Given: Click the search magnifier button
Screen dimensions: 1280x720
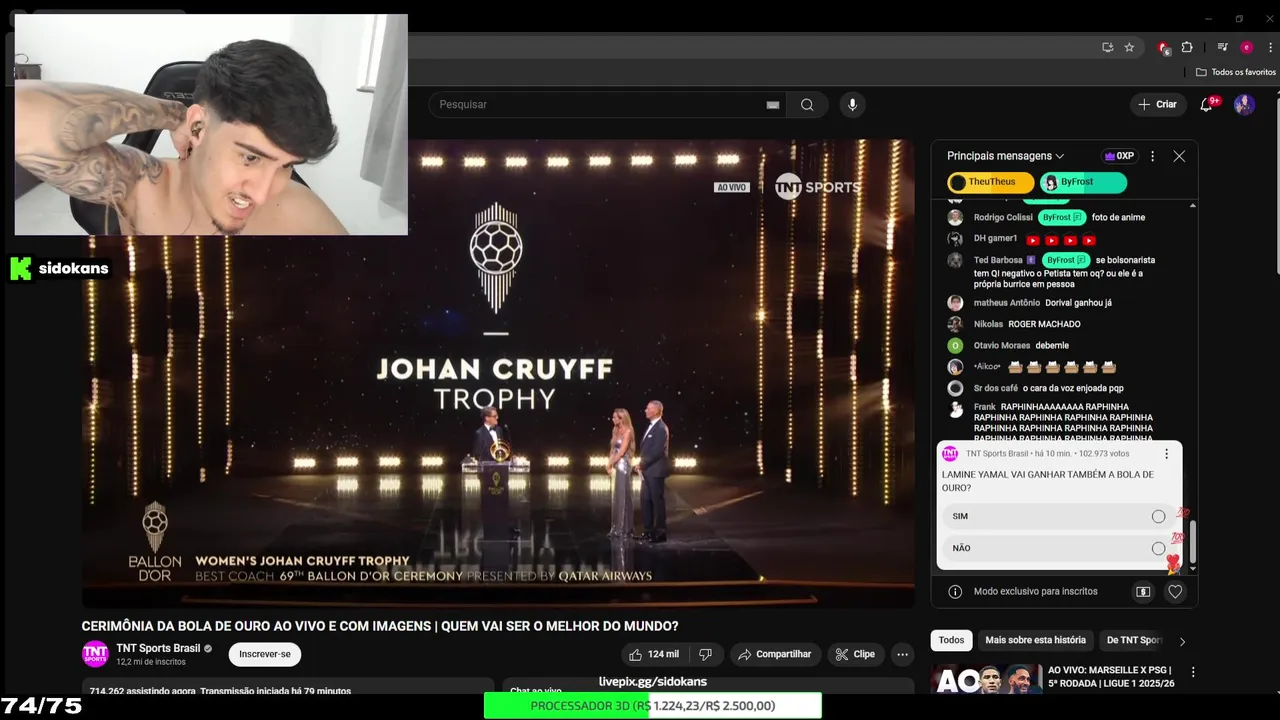Looking at the screenshot, I should point(807,105).
